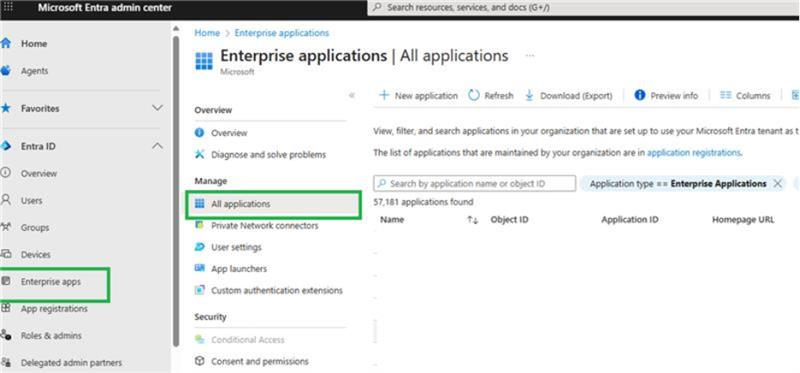Focus the search by application name field
The height and width of the screenshot is (373, 800).
pyautogui.click(x=474, y=184)
